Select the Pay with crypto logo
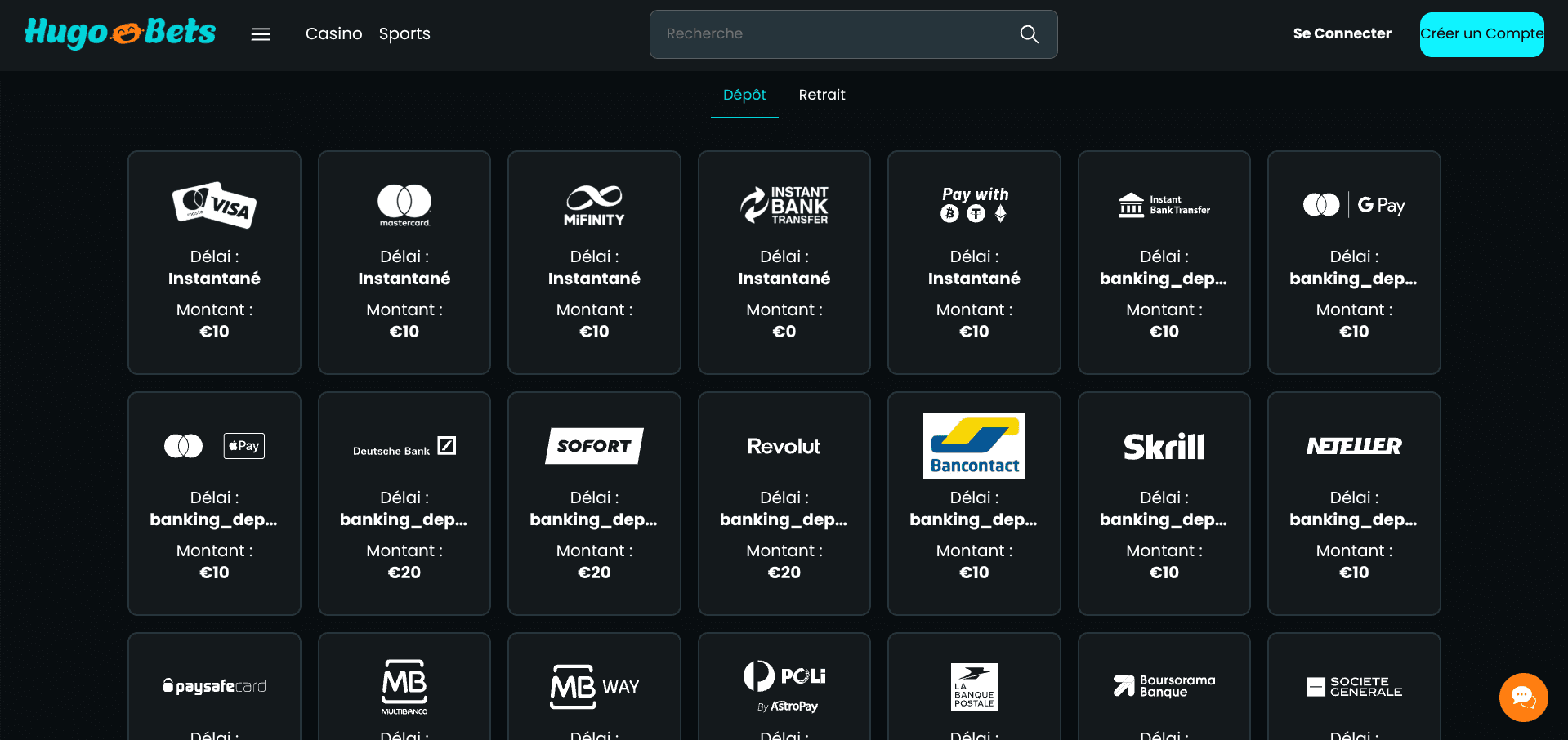Viewport: 1568px width, 740px height. point(974,204)
